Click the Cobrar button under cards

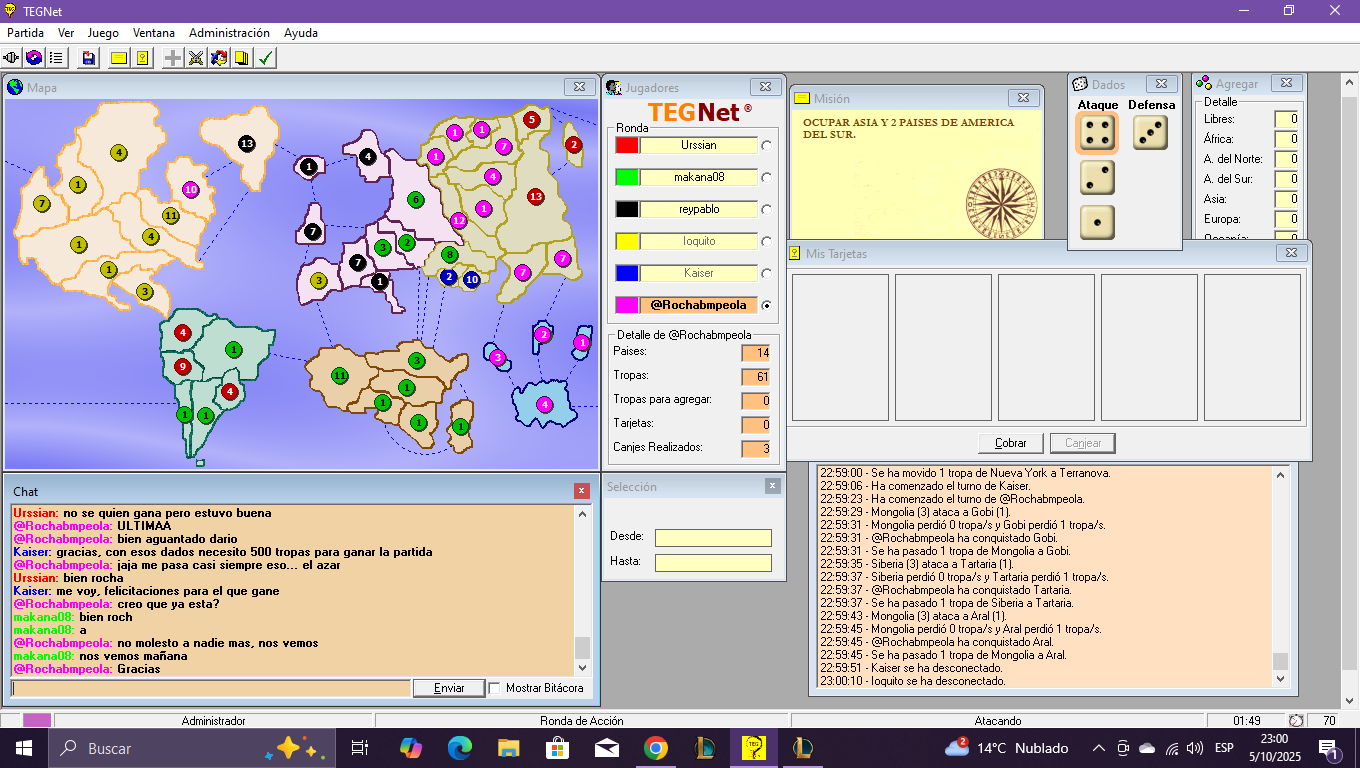pos(1010,443)
